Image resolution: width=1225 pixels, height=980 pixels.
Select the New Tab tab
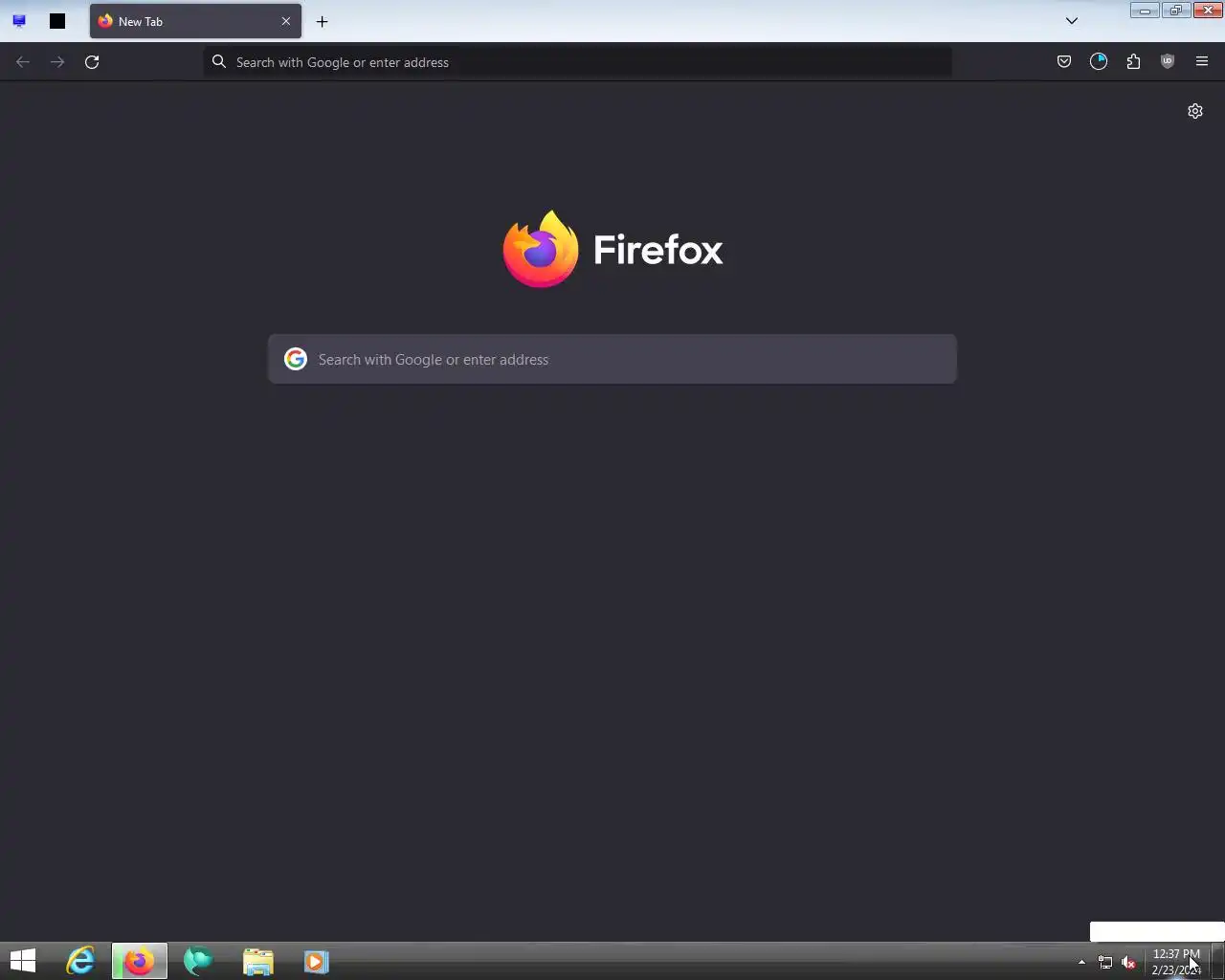click(195, 21)
